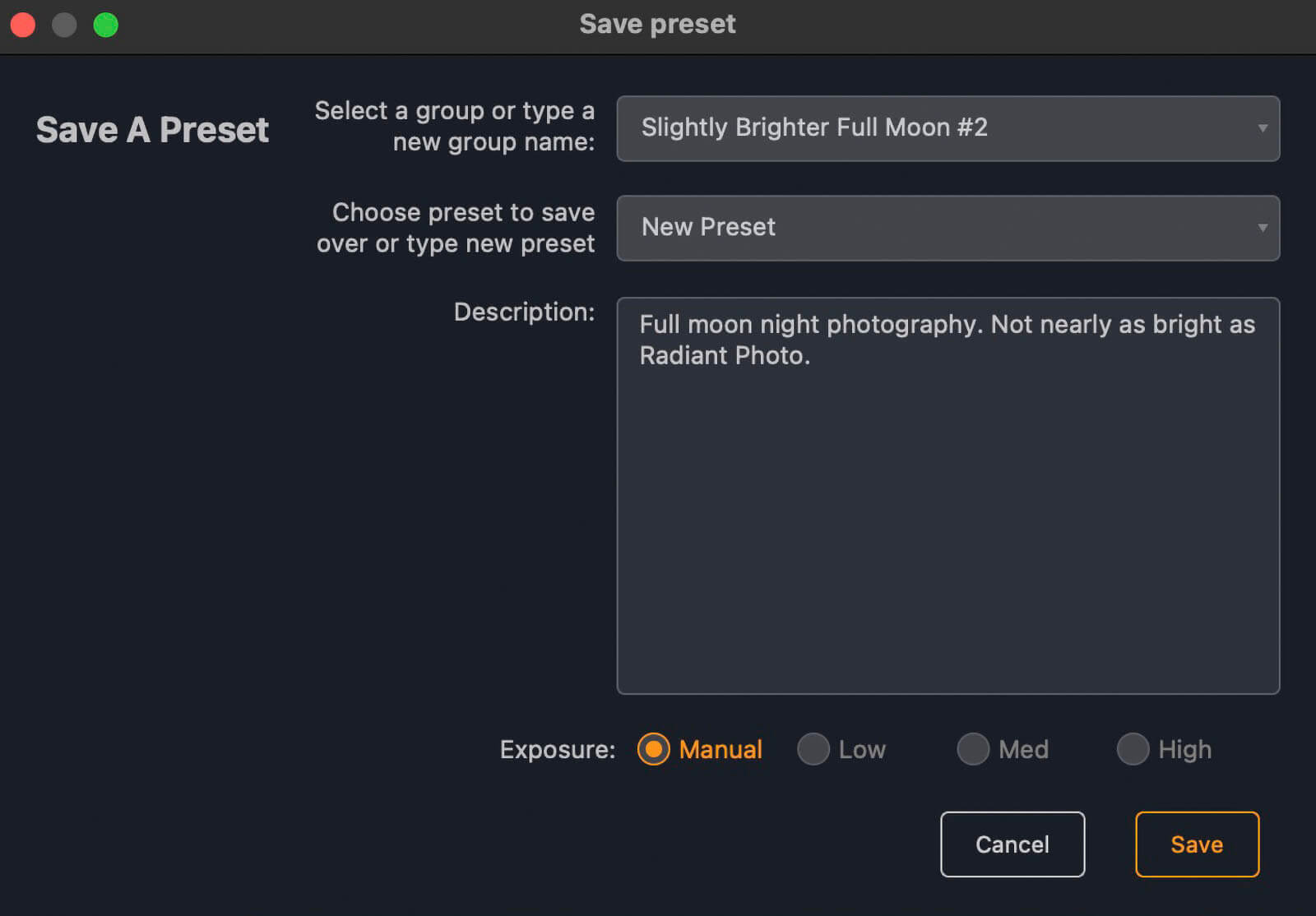Open the New Preset dropdown arrow

tap(1262, 228)
